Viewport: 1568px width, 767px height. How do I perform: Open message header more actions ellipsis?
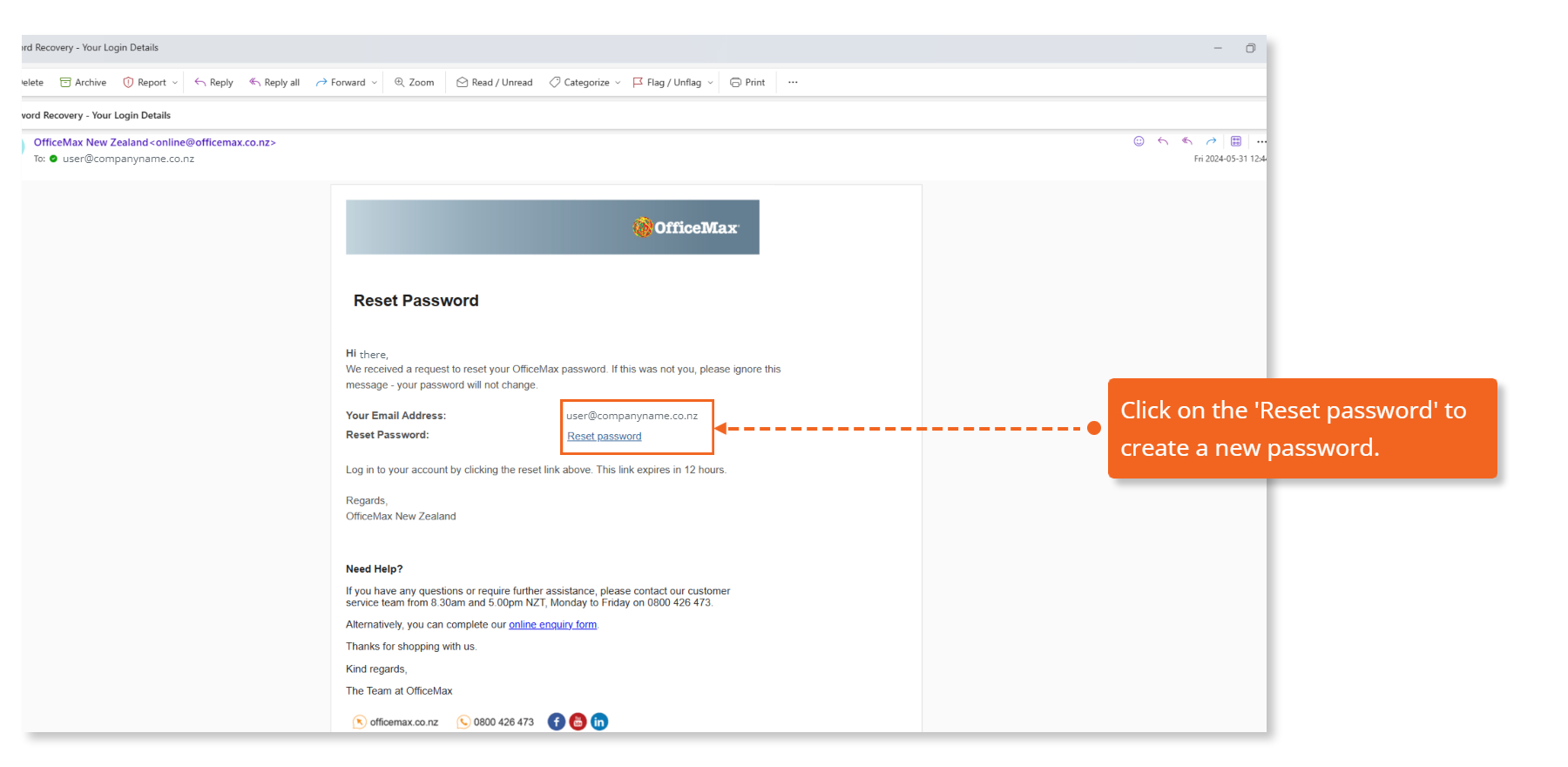point(1260,141)
